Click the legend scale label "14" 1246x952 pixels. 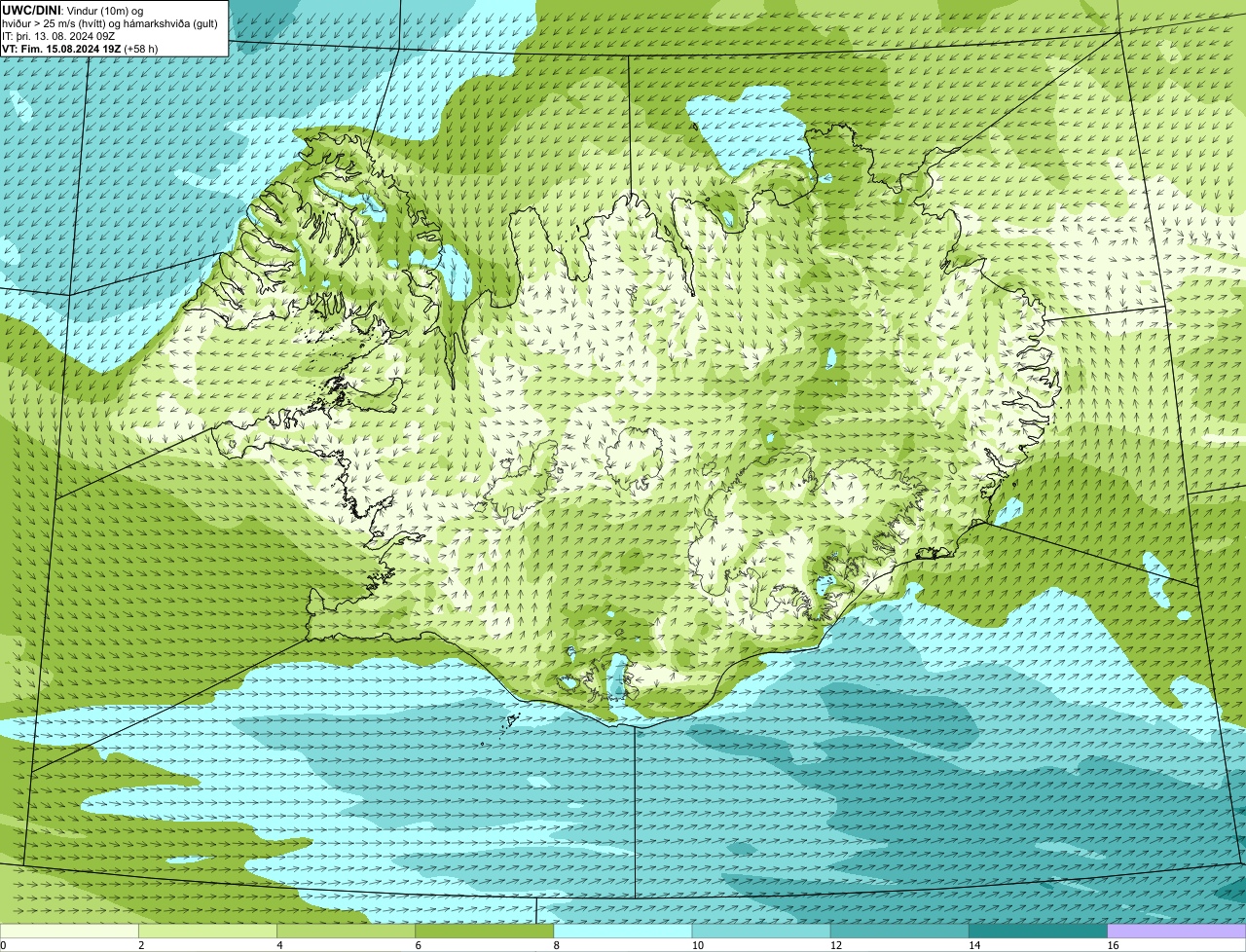pos(973,945)
